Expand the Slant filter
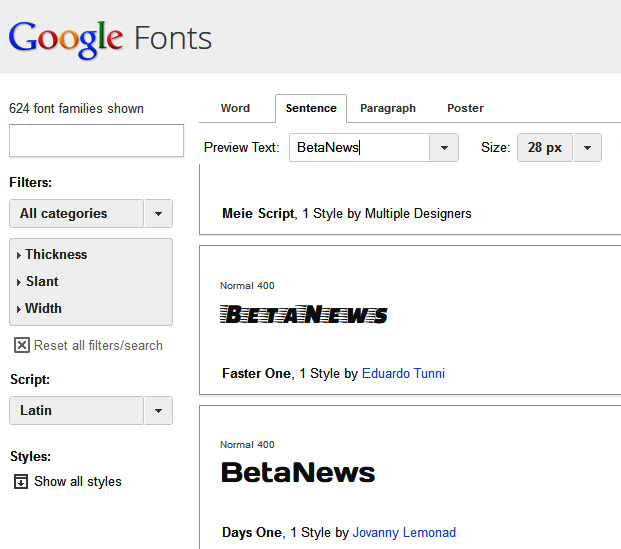621x549 pixels. pos(38,281)
